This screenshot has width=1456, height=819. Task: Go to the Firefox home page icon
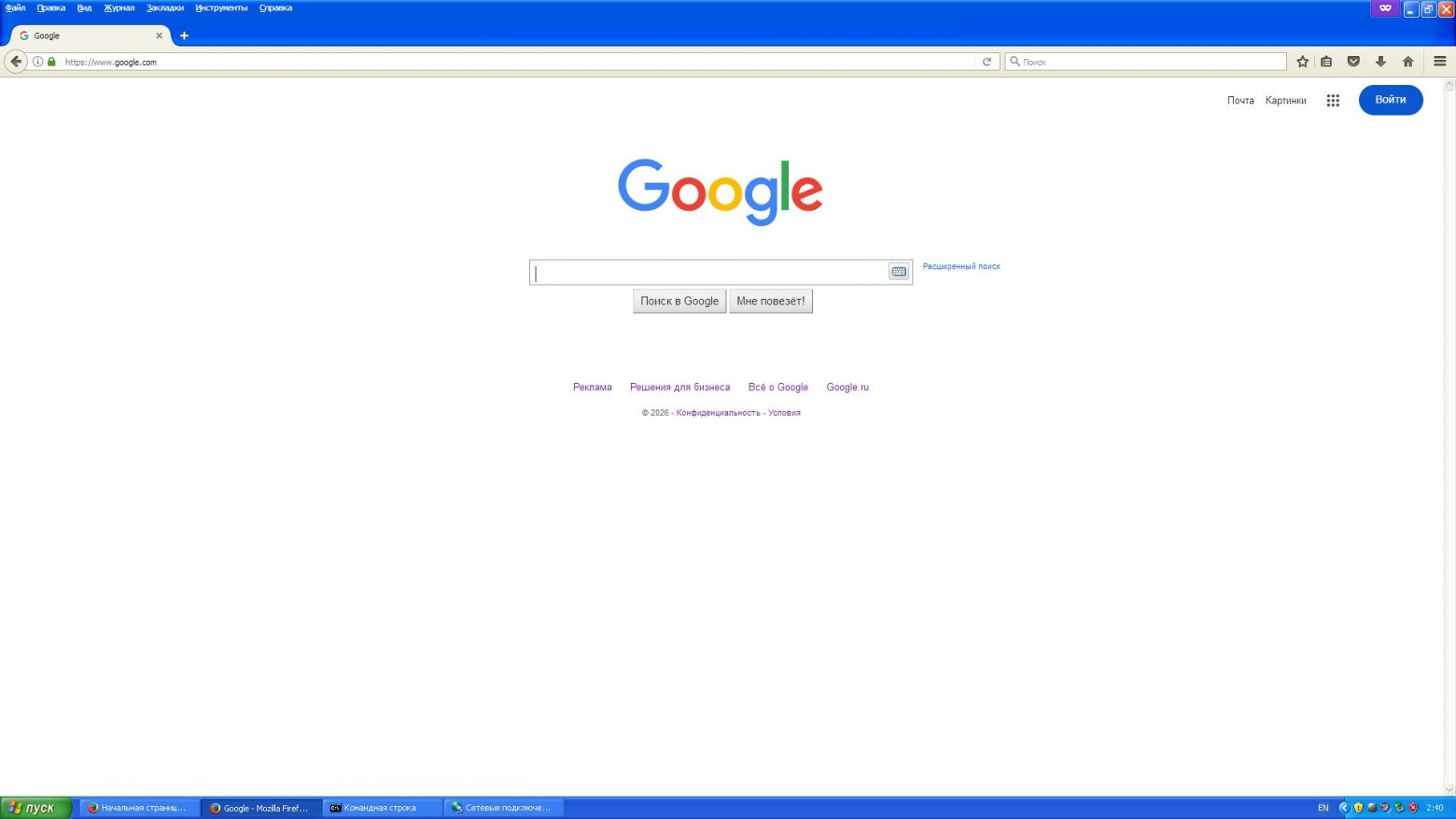1407,62
